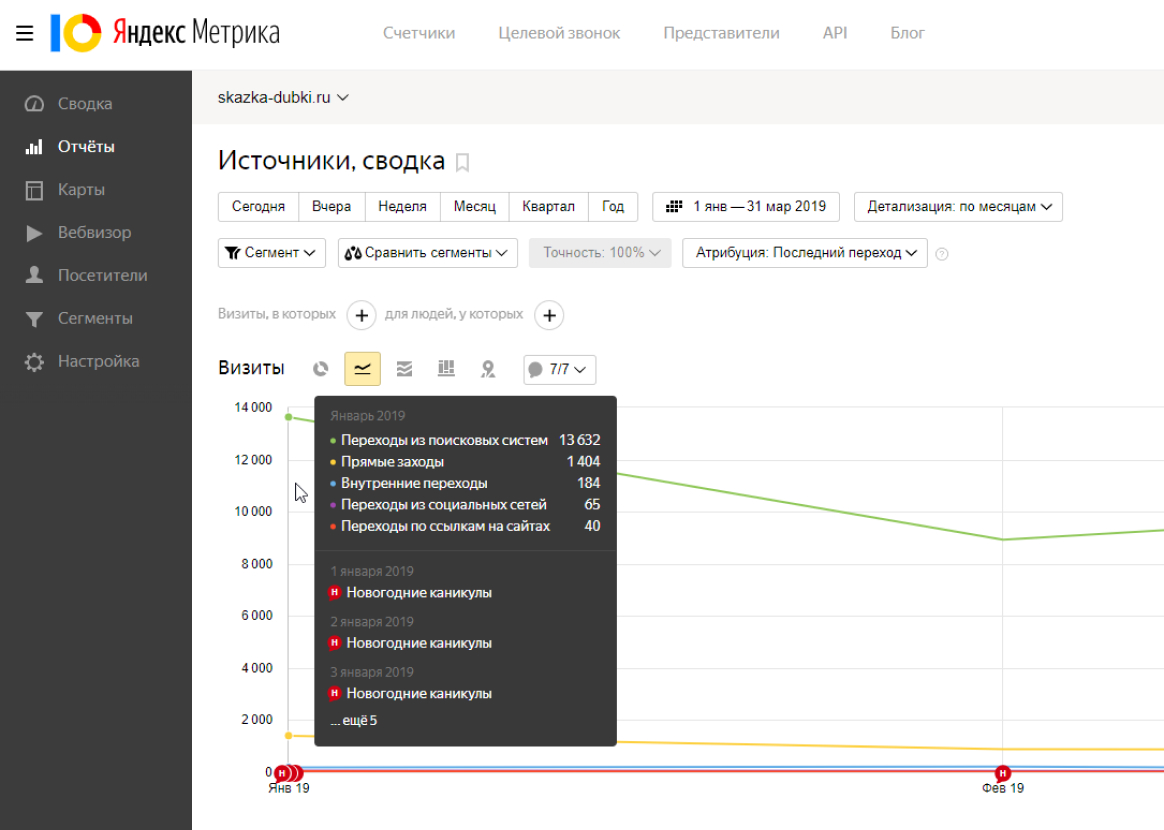
Task: Click the Сегменты funnel icon
Action: point(34,319)
